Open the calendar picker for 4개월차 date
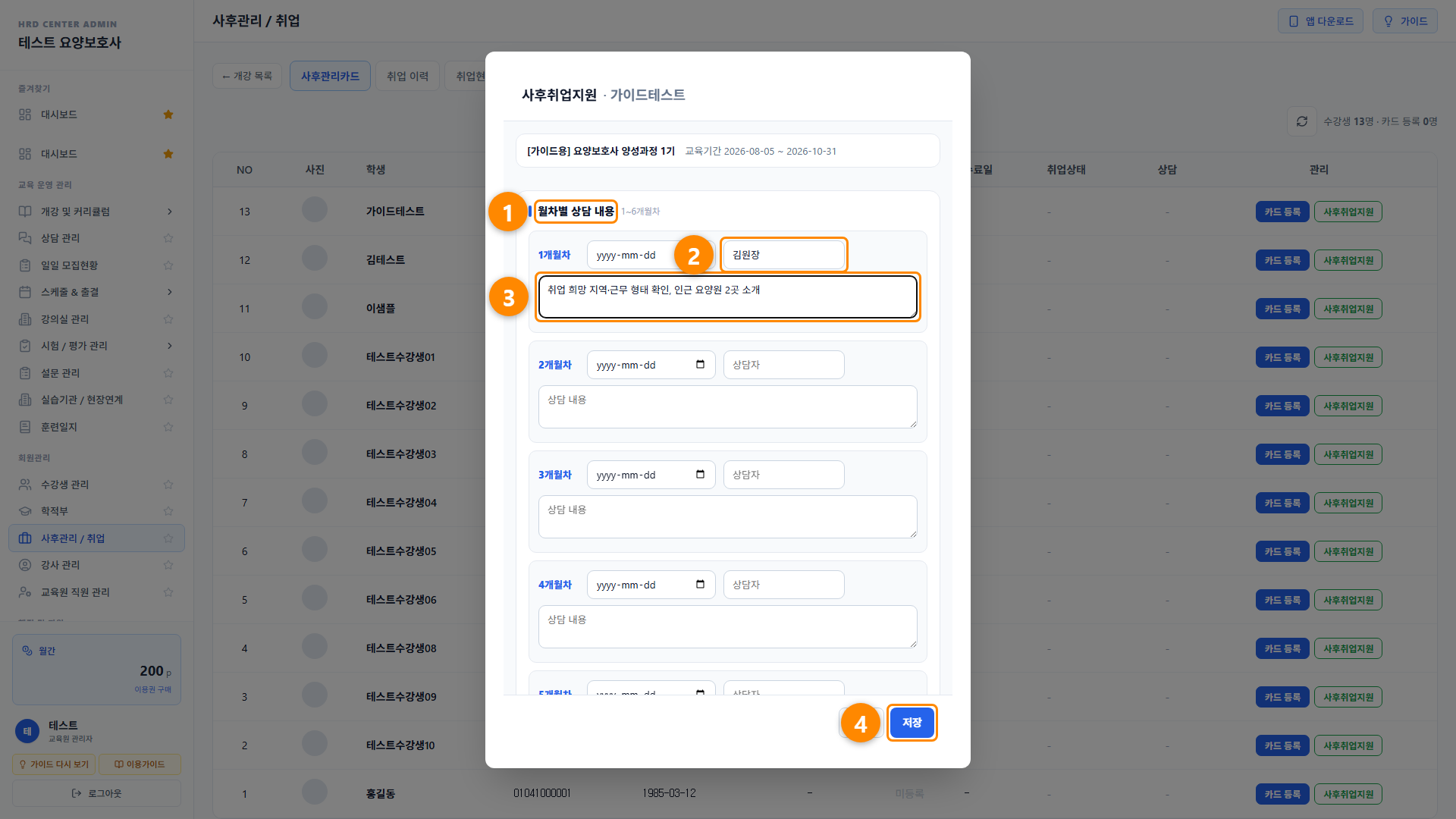Viewport: 1456px width, 819px height. (700, 585)
